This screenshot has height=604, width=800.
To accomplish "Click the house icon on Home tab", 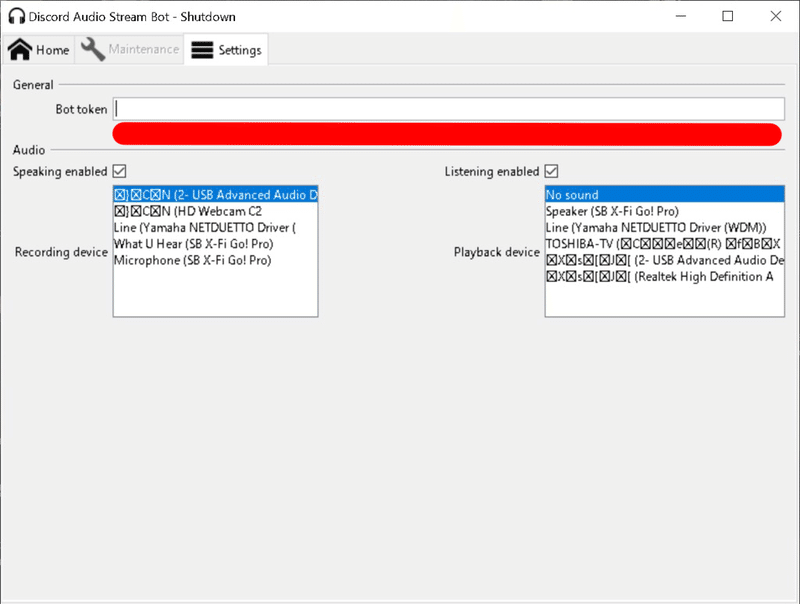I will 20,49.
